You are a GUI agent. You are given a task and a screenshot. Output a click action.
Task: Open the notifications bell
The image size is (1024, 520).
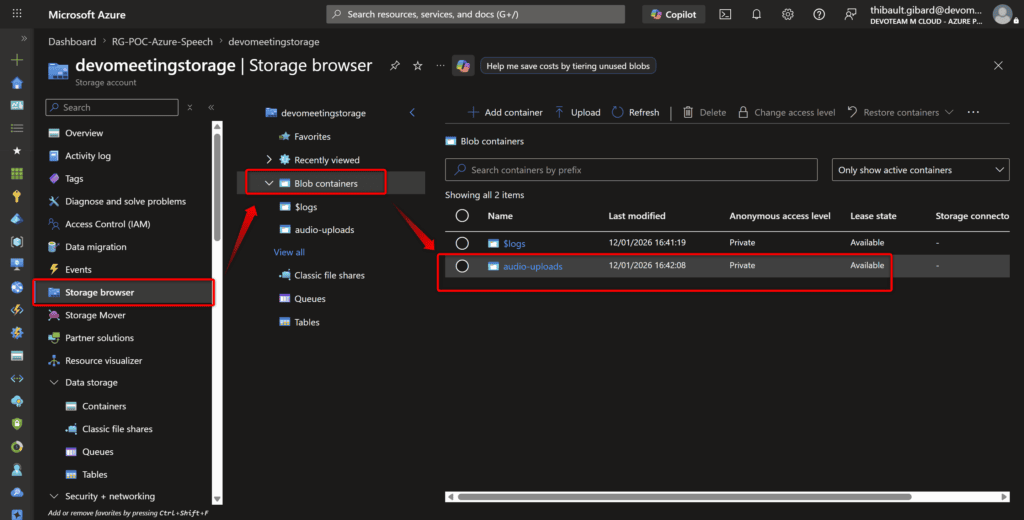point(756,14)
